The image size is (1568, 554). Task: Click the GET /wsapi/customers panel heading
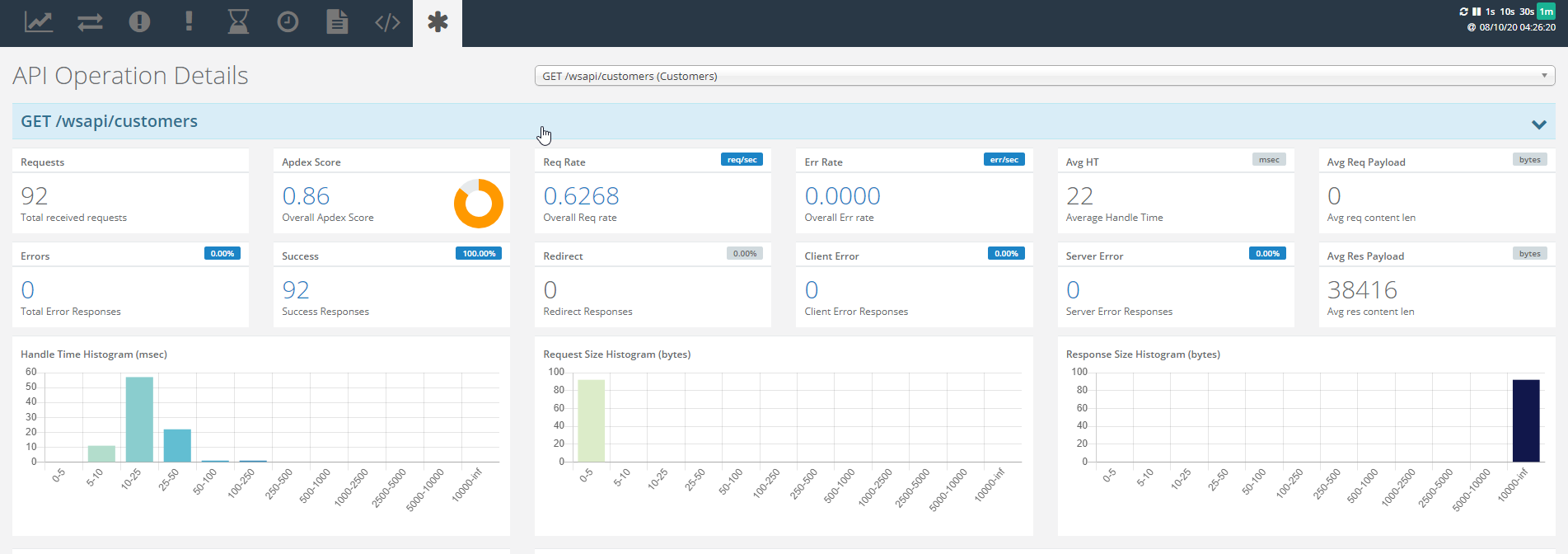click(x=109, y=121)
